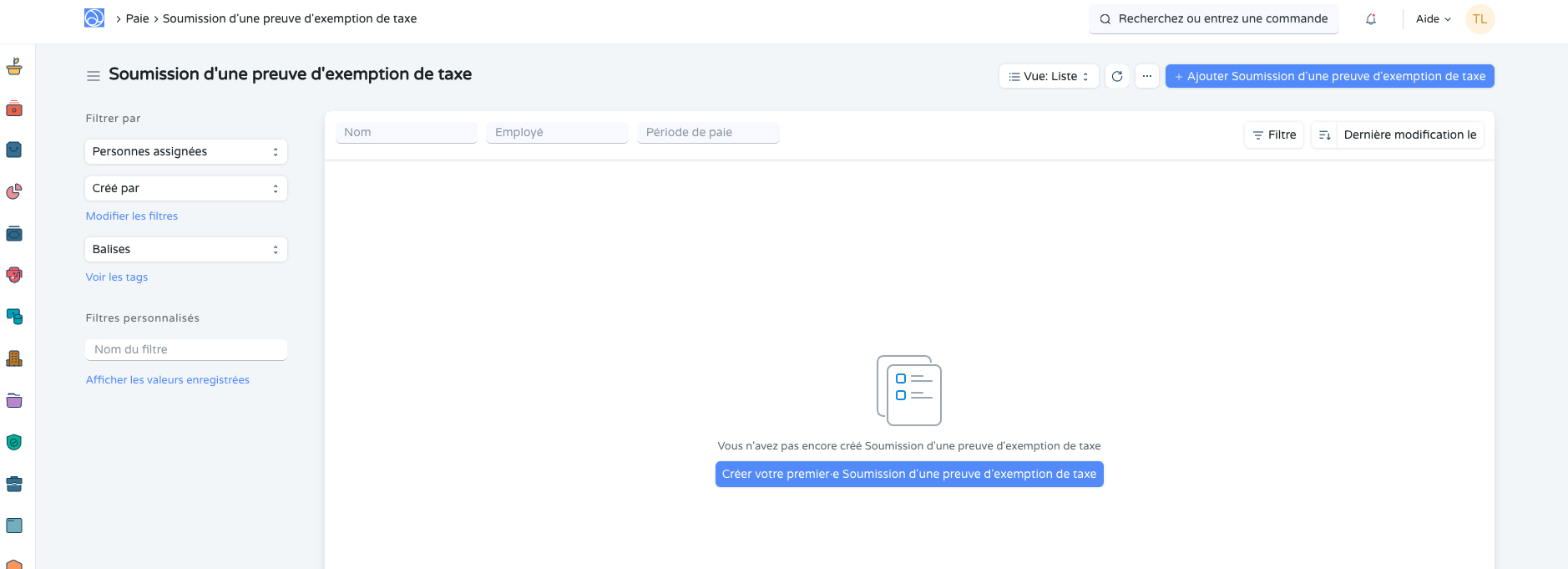Expand the Personnes assignées dropdown
1568x569 pixels.
(x=185, y=152)
